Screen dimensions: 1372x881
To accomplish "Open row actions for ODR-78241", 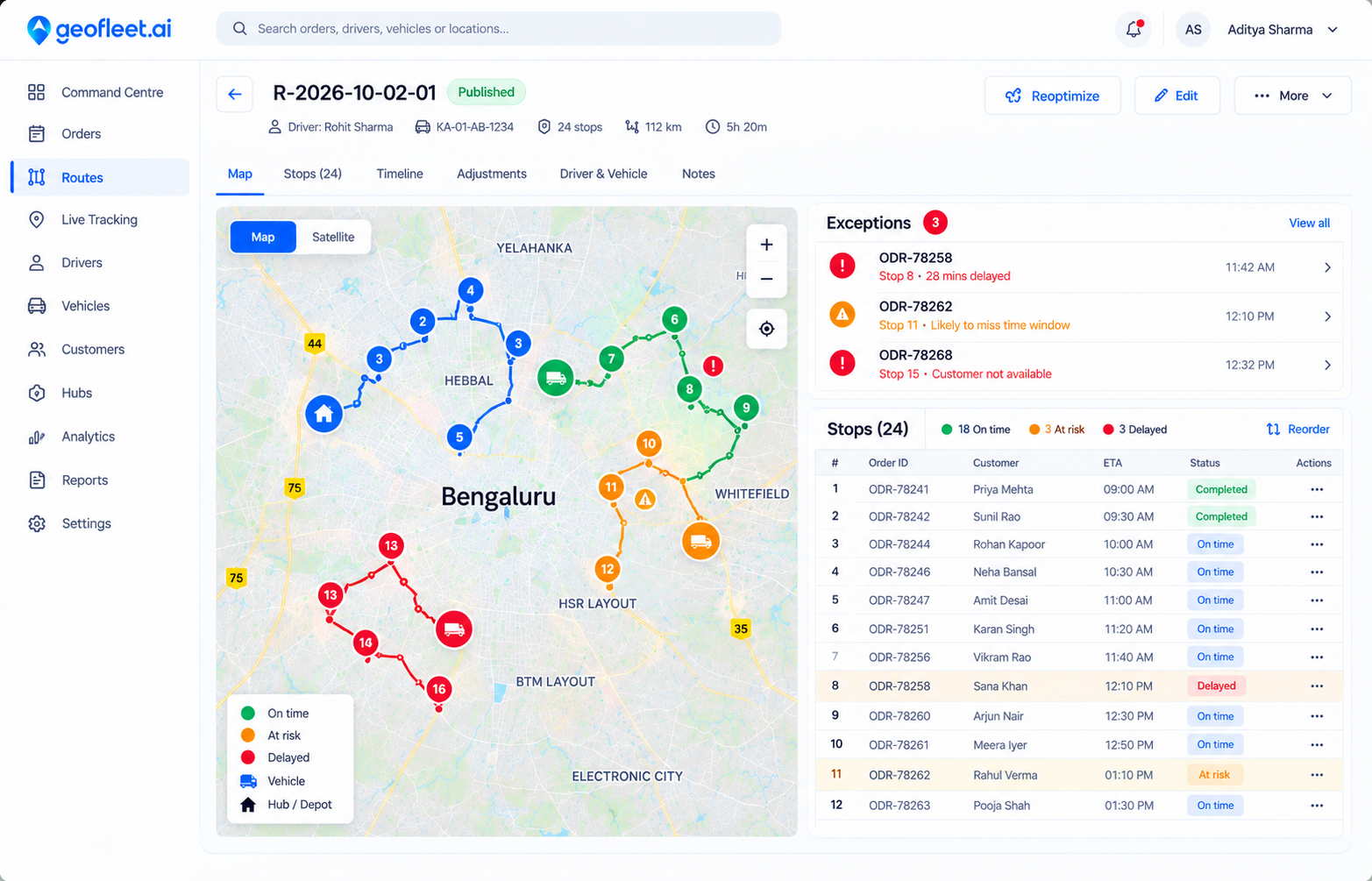I will 1317,489.
